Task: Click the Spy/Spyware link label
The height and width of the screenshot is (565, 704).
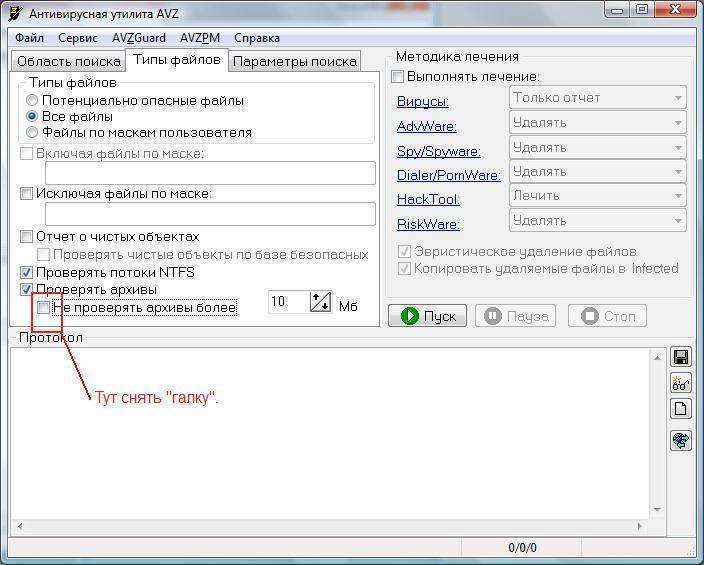Action: [x=439, y=151]
